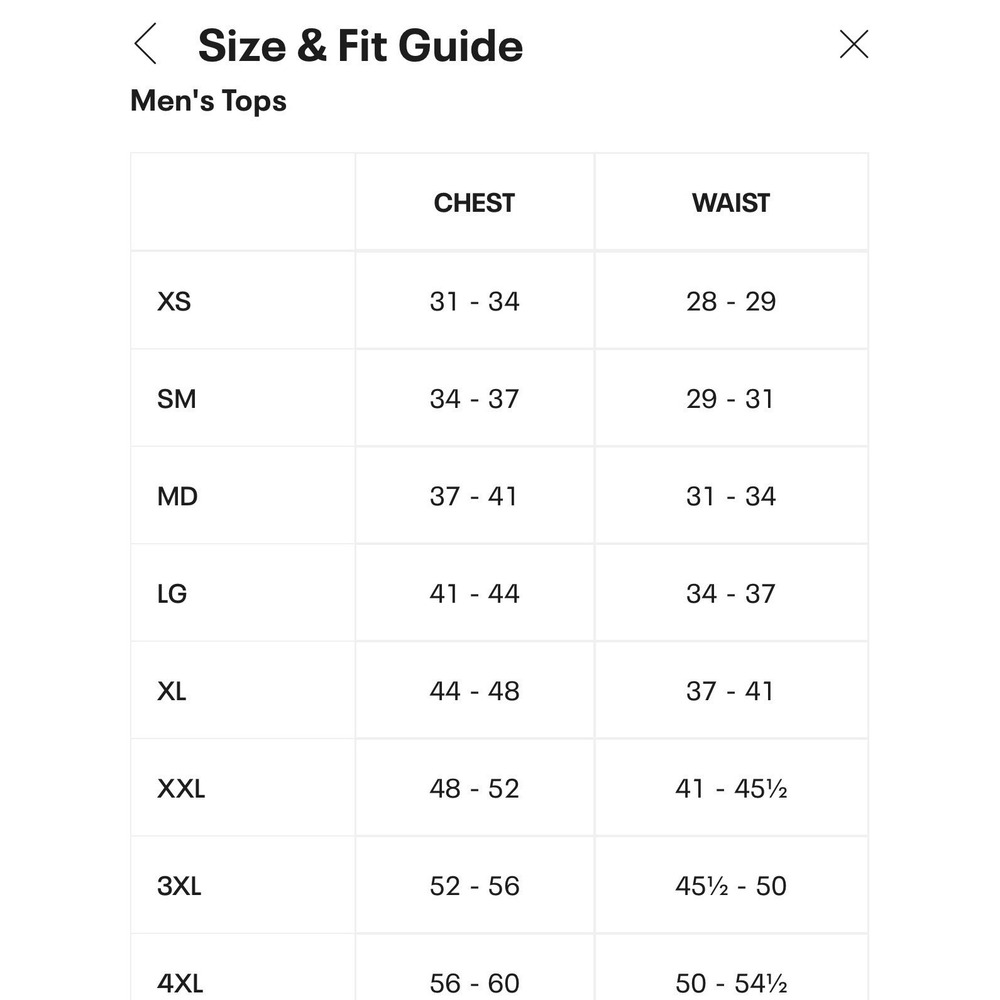Image resolution: width=1000 pixels, height=1000 pixels.
Task: Select the LG size row label
Action: 172,594
